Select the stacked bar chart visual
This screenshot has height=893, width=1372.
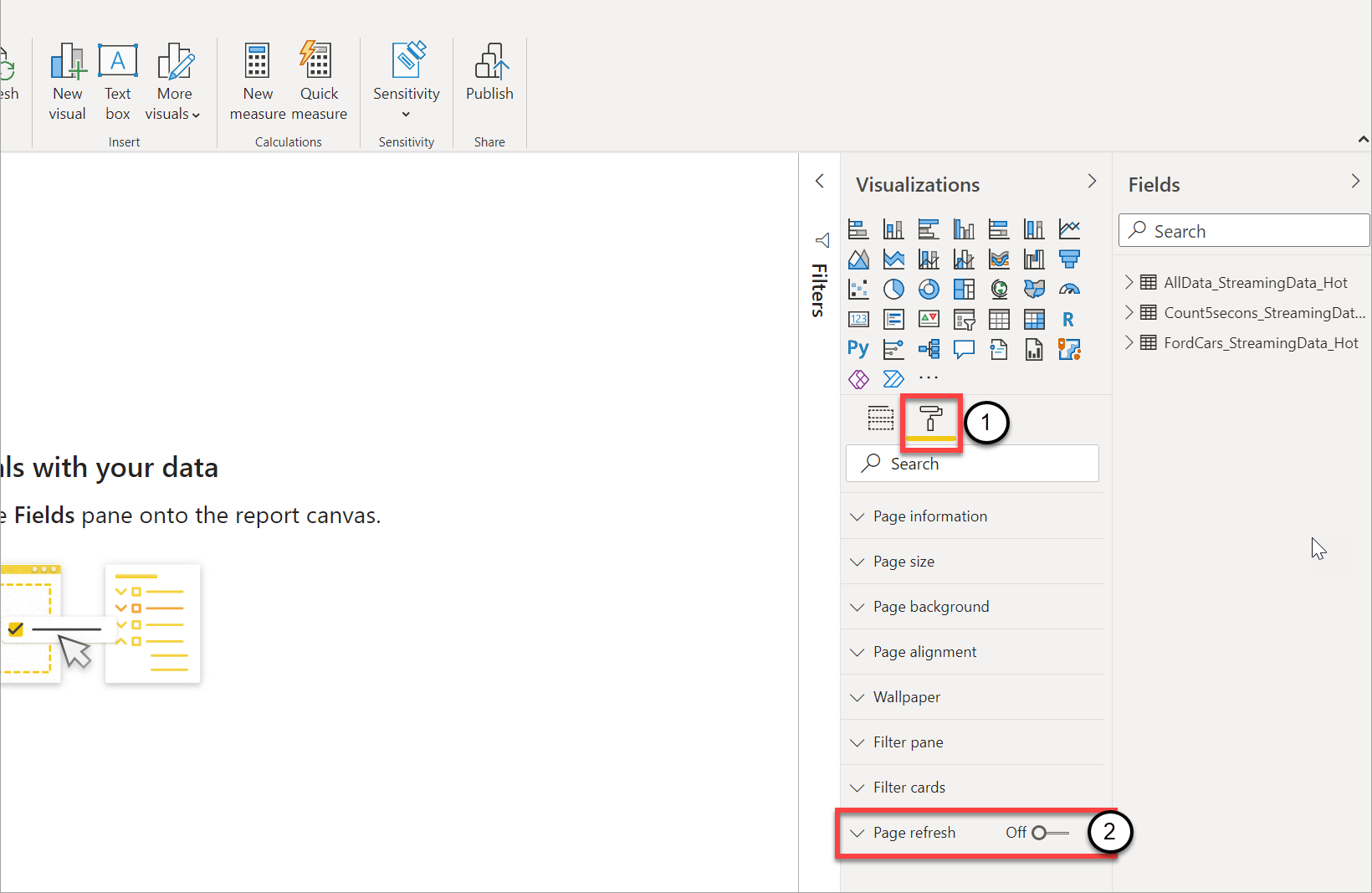click(858, 228)
